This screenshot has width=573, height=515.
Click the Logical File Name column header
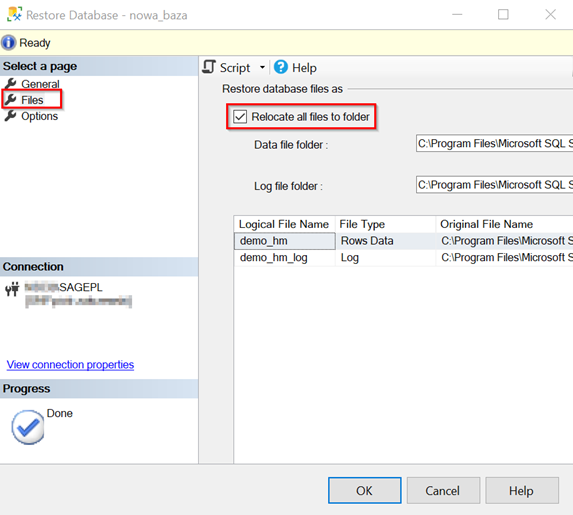click(284, 224)
